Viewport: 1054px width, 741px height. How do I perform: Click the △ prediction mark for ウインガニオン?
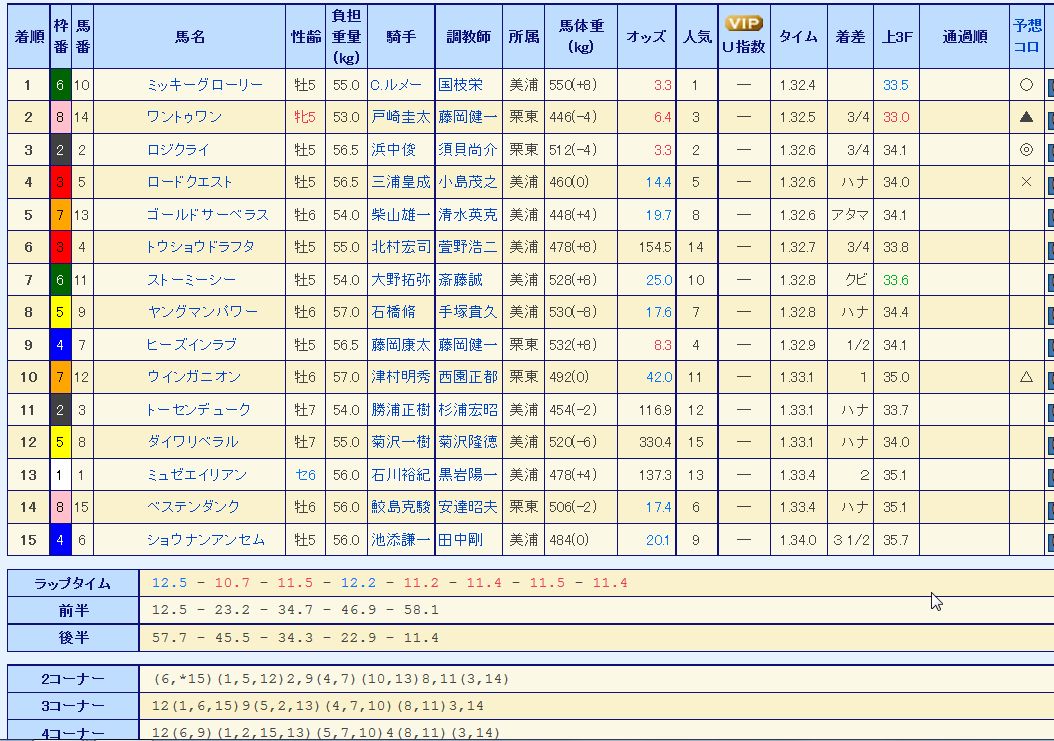pyautogui.click(x=1026, y=377)
